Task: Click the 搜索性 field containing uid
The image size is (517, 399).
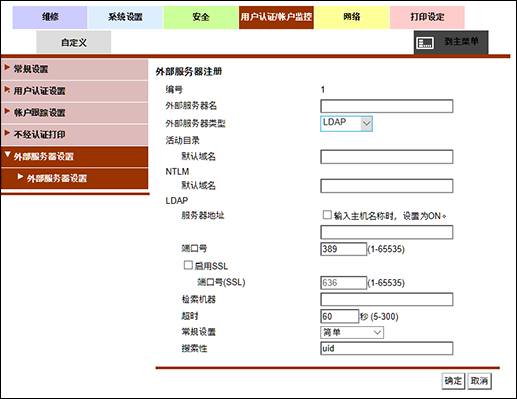Action: coord(387,348)
